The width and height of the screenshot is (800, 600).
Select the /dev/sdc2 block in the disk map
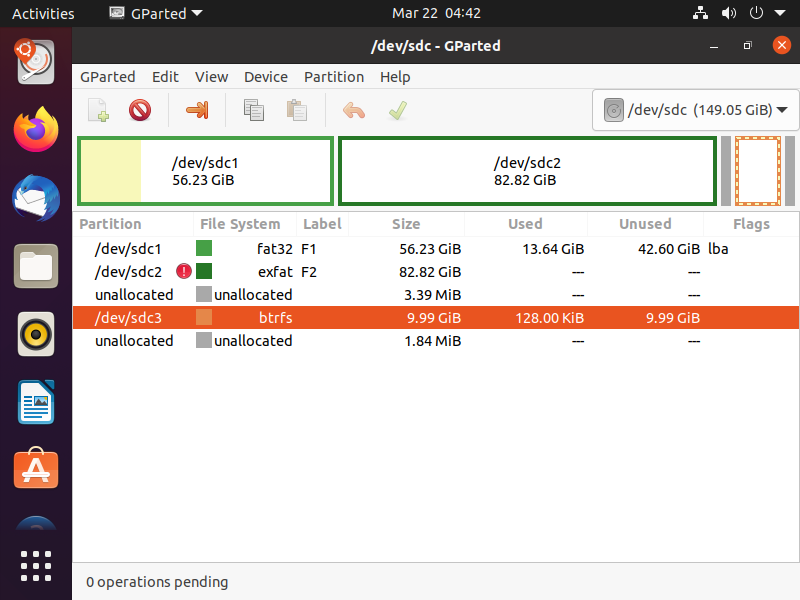pyautogui.click(x=527, y=171)
